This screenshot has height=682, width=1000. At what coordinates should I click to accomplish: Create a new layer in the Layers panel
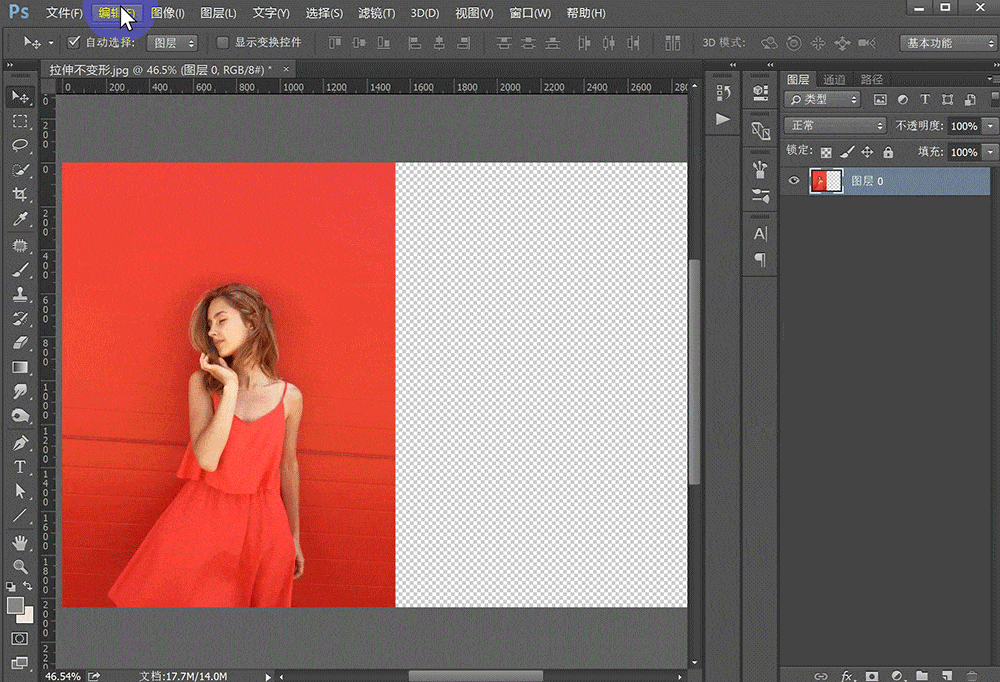pyautogui.click(x=948, y=675)
